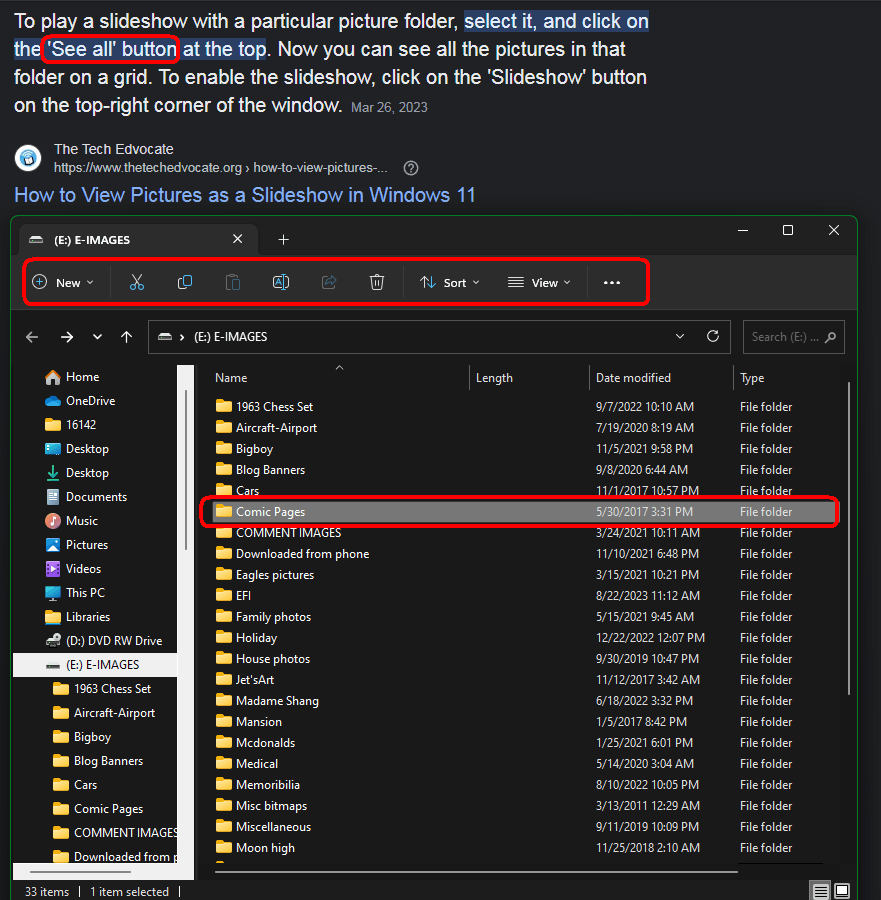Add a new tab with plus icon
This screenshot has height=900, width=881.
[284, 239]
